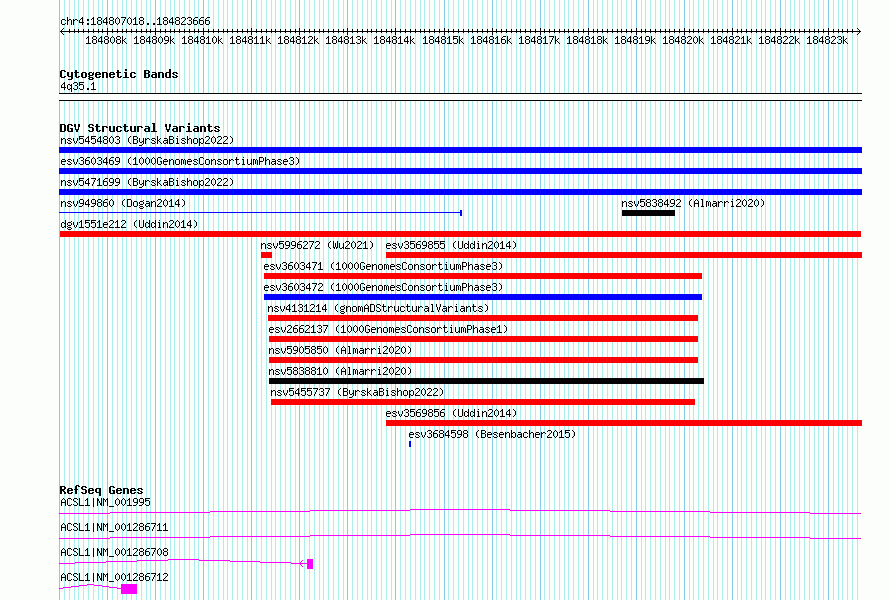Click the red nsv5455737 variant bar
Screen dimensions: 890x600
tap(483, 402)
